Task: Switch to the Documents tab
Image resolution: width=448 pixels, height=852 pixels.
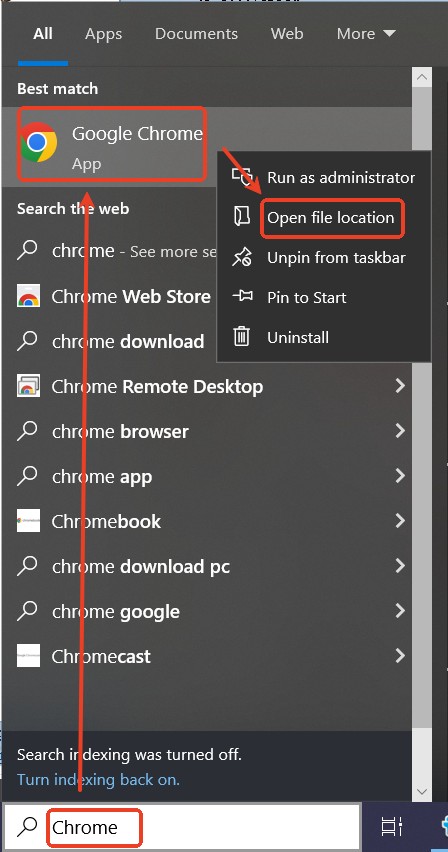Action: click(196, 34)
